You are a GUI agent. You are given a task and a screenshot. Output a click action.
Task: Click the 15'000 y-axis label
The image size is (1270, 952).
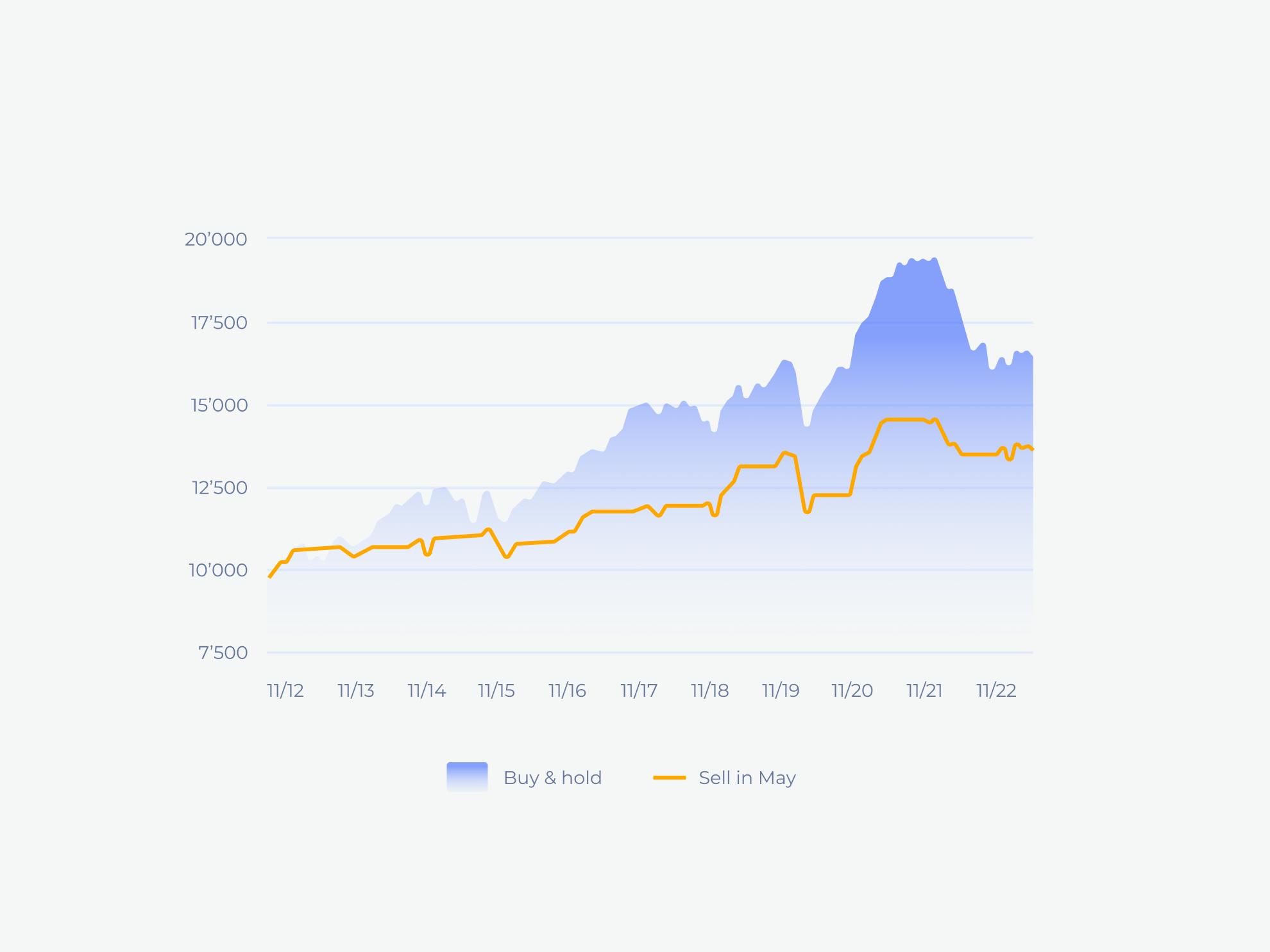219,405
